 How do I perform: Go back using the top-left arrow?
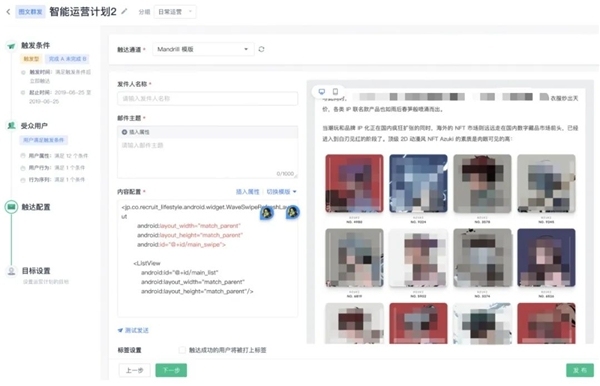click(8, 12)
